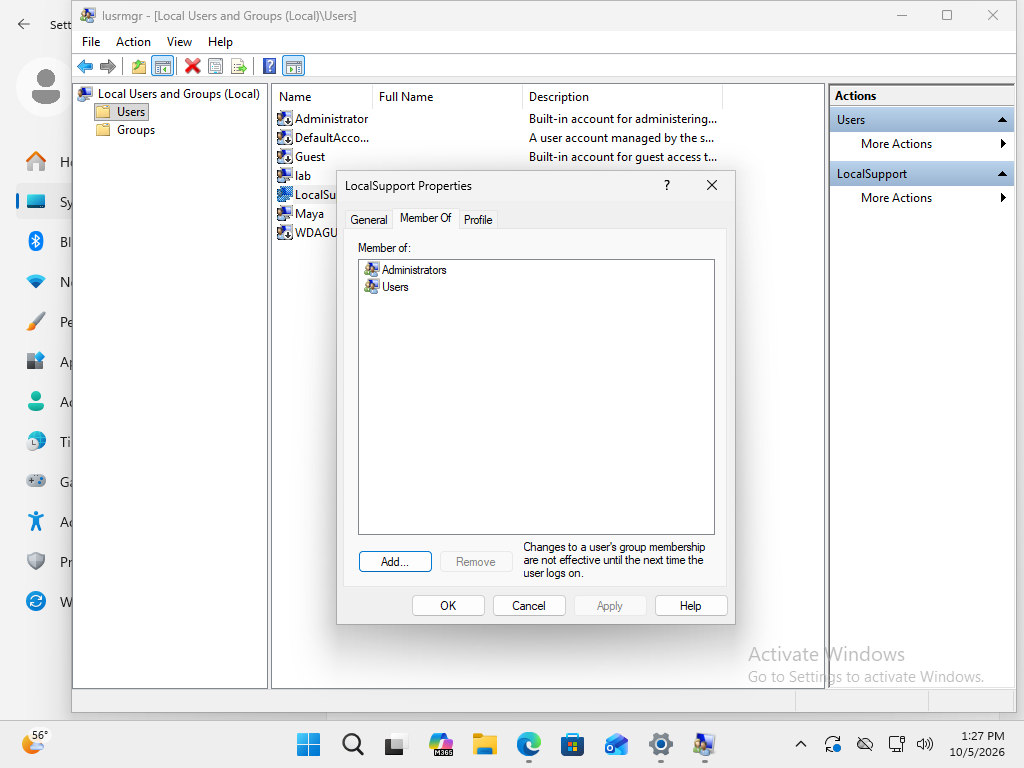Open Network wifi icon in Settings sidebar
The width and height of the screenshot is (1024, 768).
tap(36, 281)
